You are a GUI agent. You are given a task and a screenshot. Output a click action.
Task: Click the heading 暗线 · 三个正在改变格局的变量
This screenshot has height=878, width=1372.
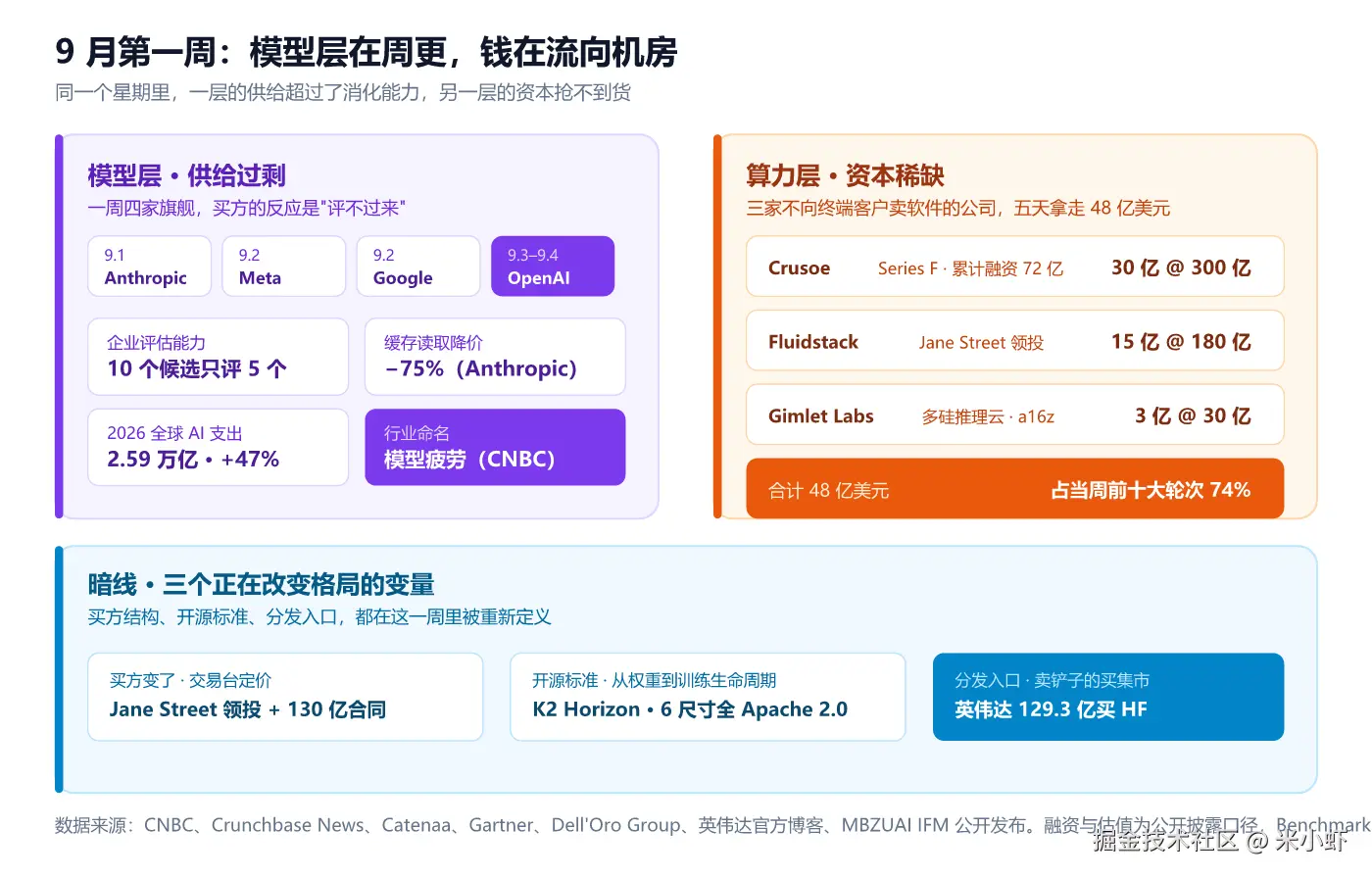click(261, 585)
